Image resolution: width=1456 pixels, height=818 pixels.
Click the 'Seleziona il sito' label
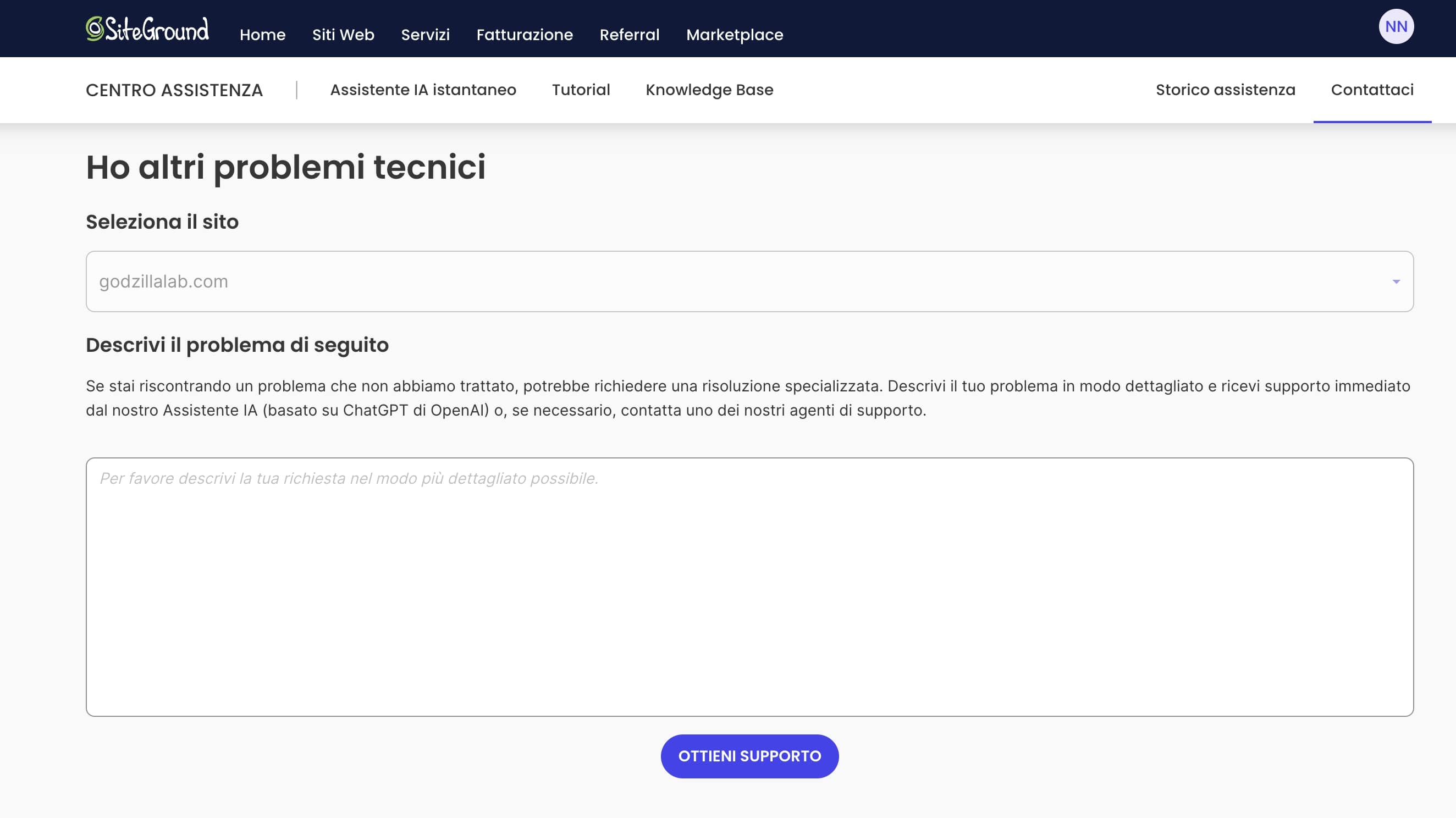(162, 222)
